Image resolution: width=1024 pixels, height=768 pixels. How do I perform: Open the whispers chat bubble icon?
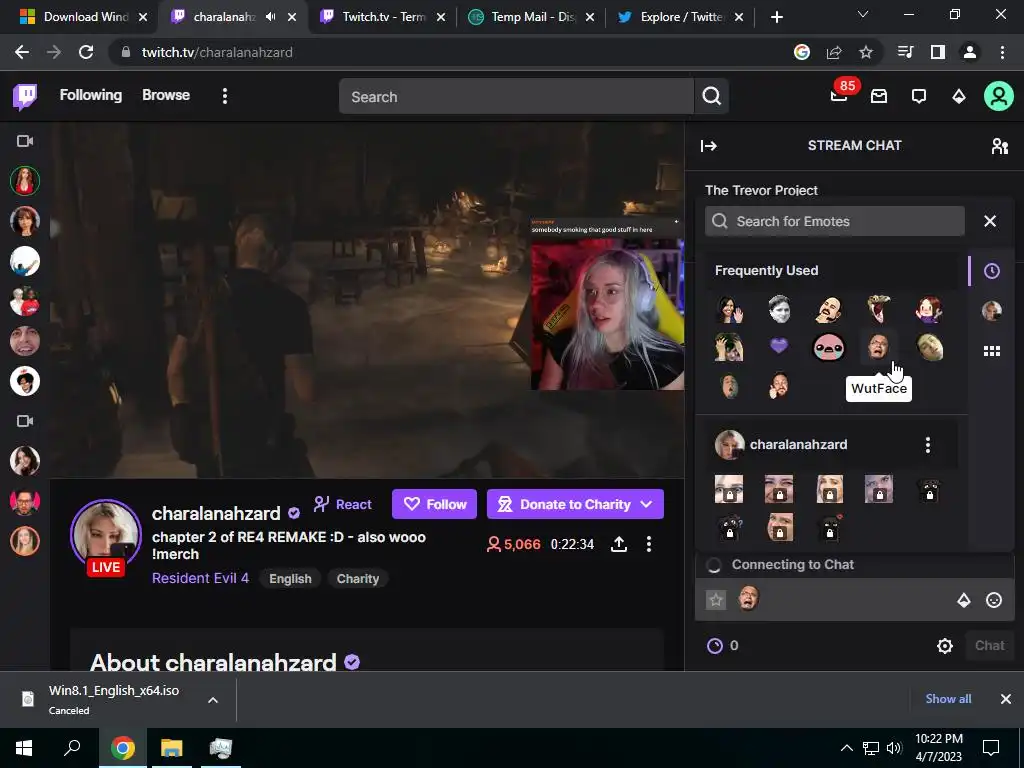pyautogui.click(x=919, y=97)
